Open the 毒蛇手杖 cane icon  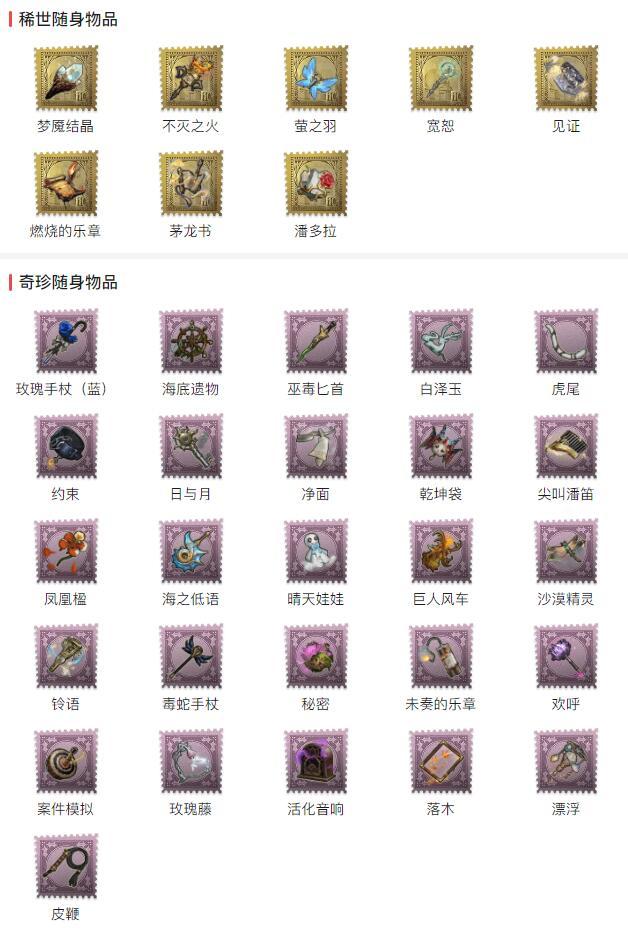point(191,656)
